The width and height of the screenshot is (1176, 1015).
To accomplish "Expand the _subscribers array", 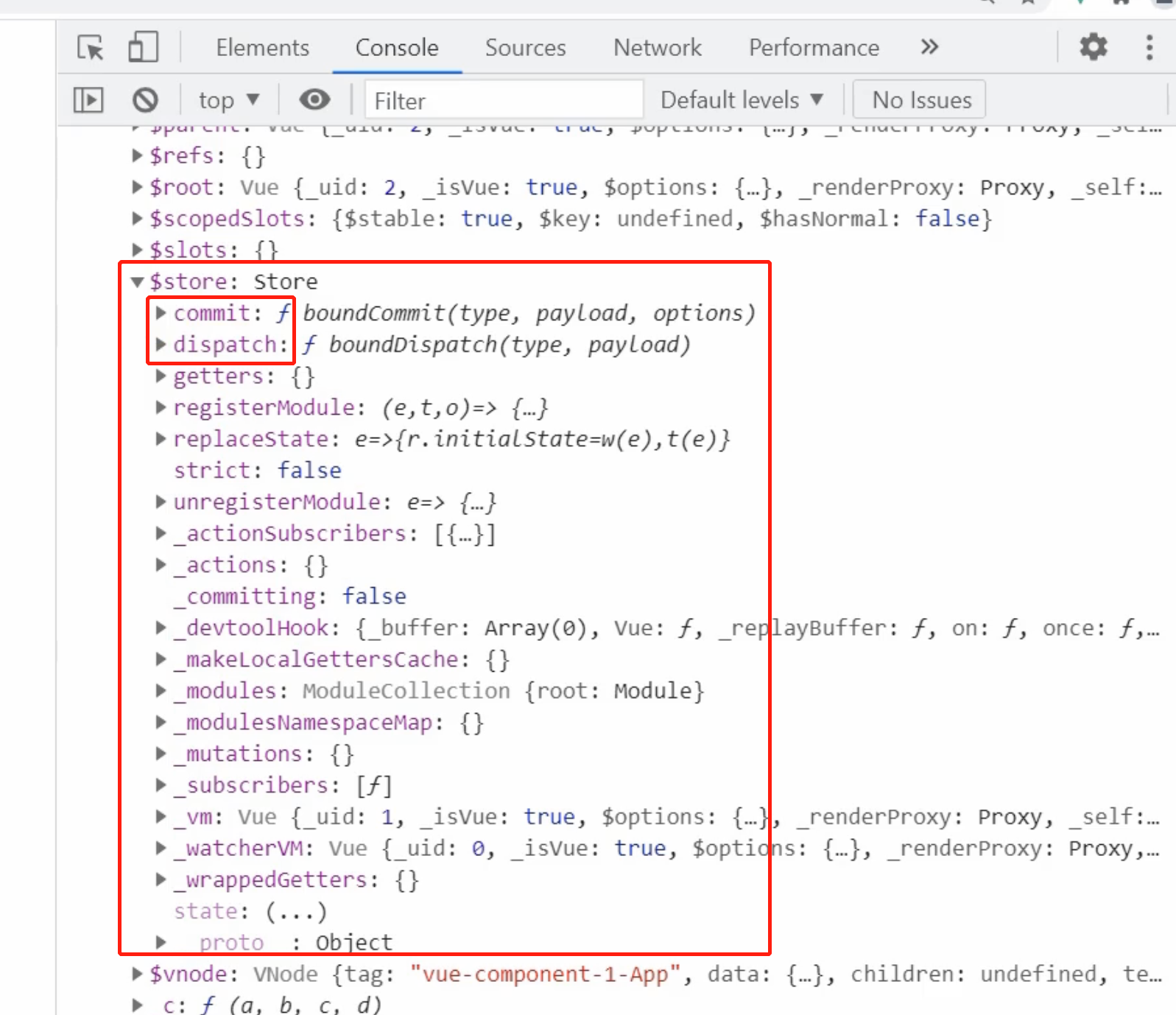I will point(161,785).
